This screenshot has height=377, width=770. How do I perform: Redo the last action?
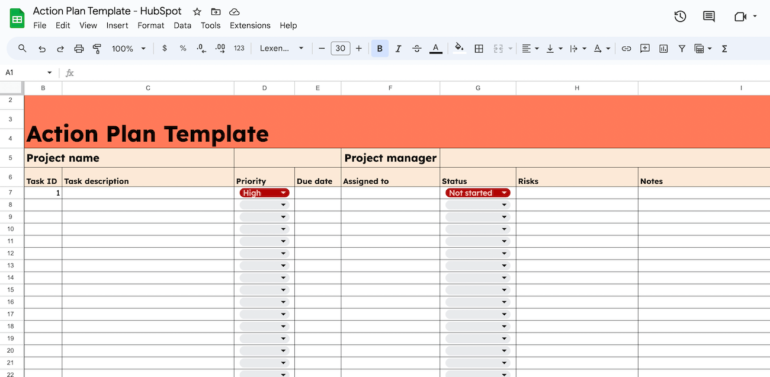pyautogui.click(x=60, y=49)
